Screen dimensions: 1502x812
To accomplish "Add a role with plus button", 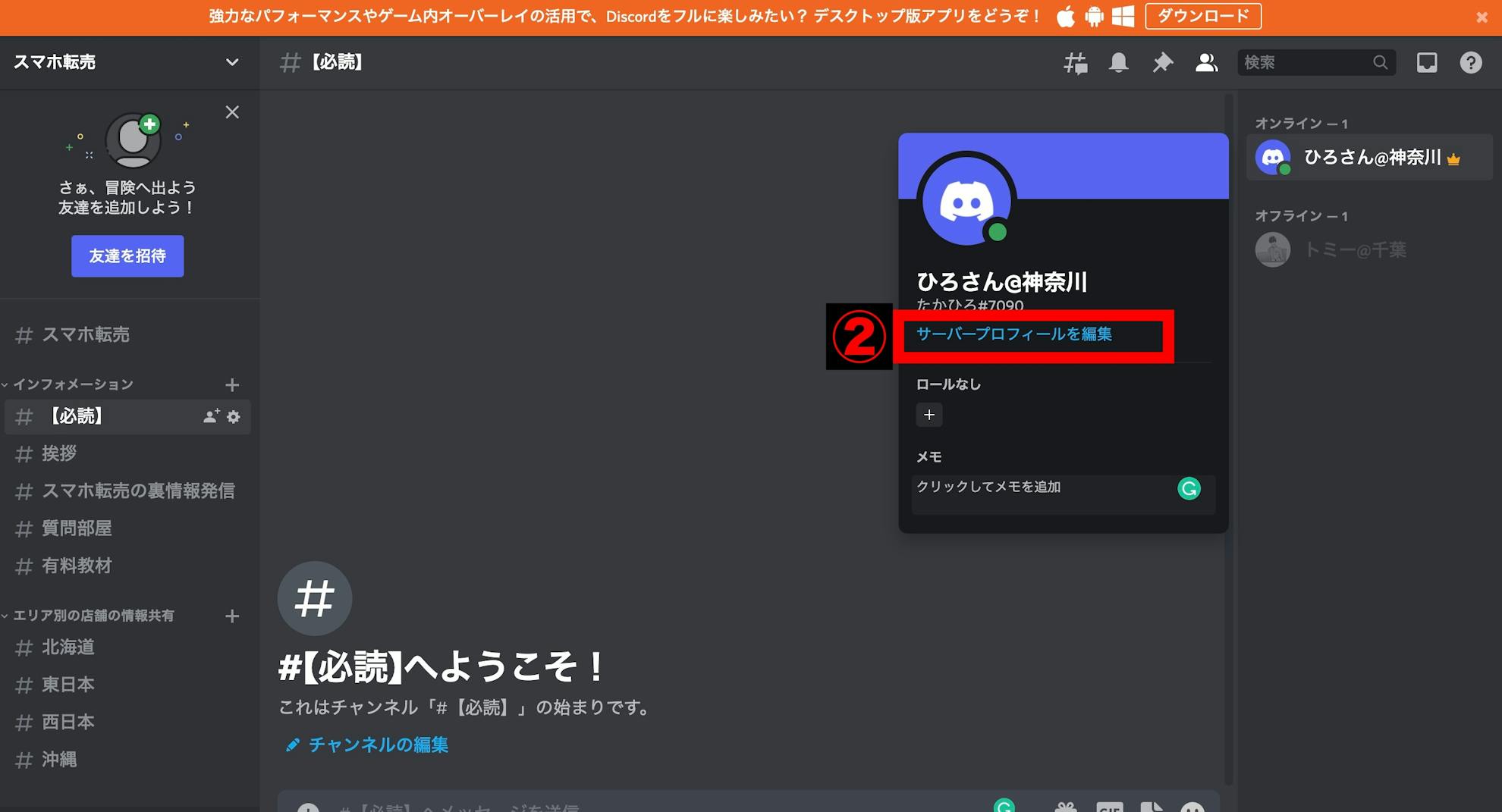I will point(929,415).
